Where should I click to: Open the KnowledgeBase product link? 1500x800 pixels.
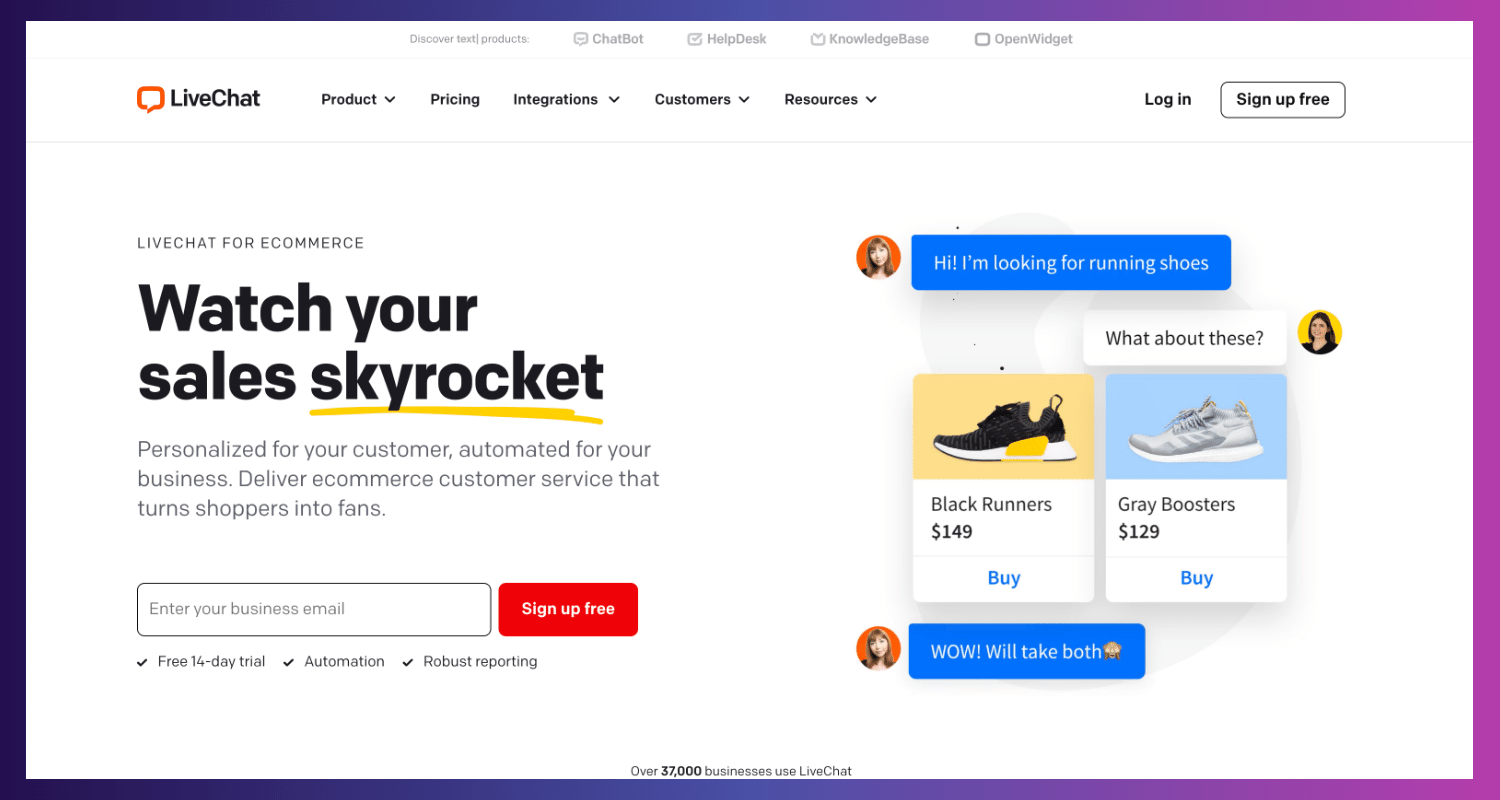pos(870,39)
